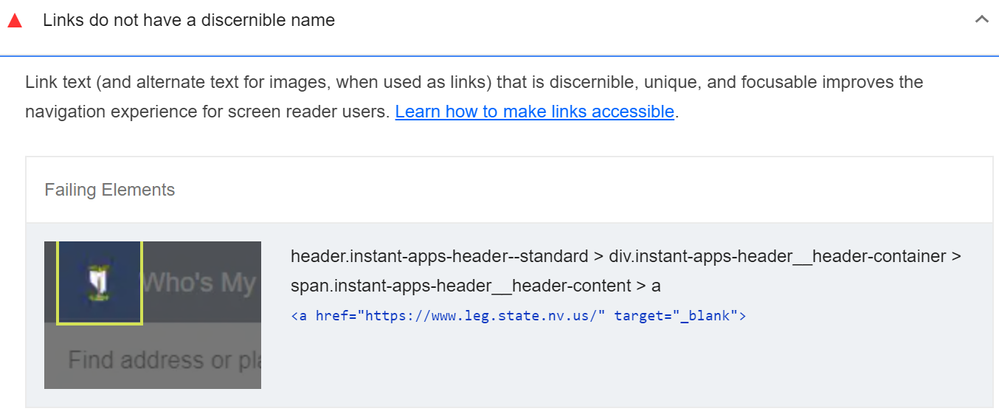The height and width of the screenshot is (409, 999).
Task: Click the failing element screenshot thumbnail
Action: click(152, 314)
